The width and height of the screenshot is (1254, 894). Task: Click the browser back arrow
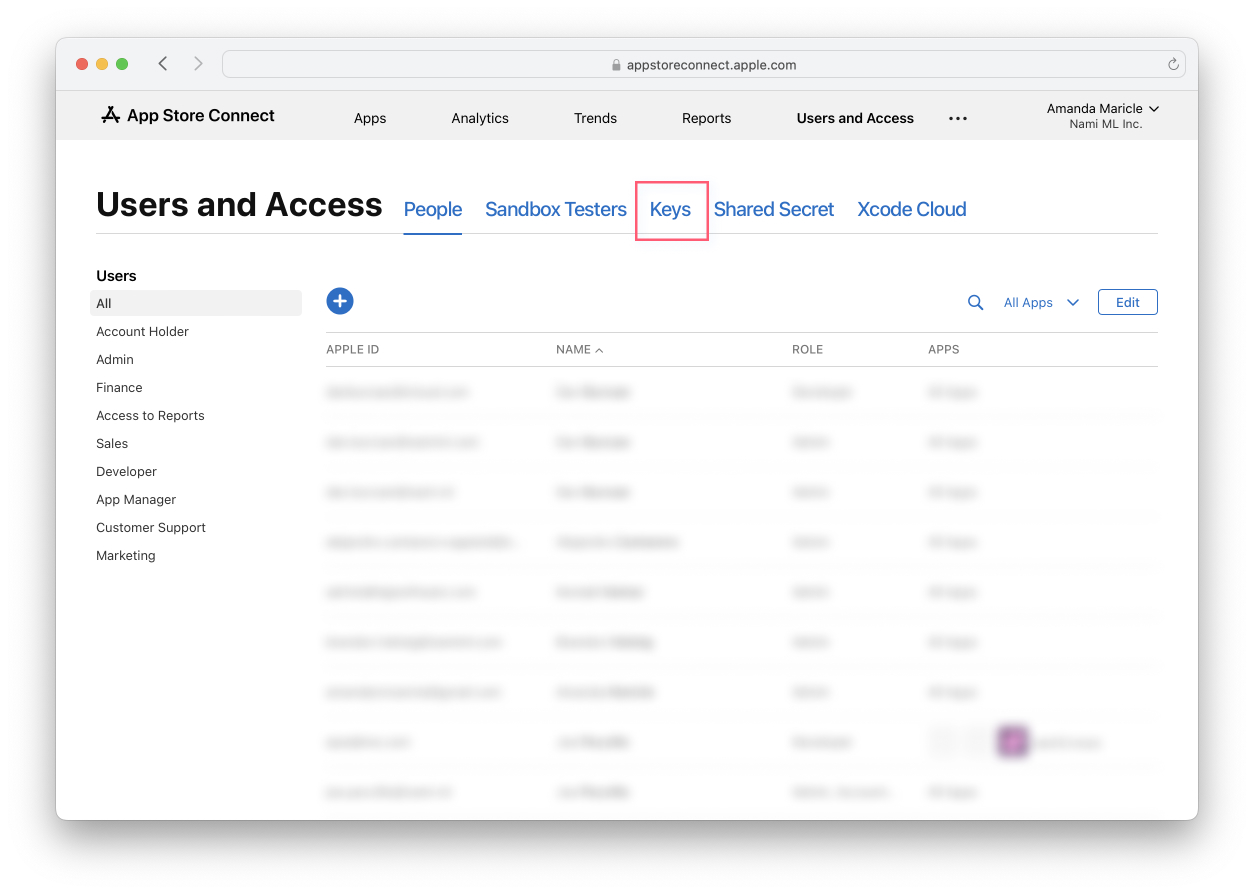click(163, 64)
